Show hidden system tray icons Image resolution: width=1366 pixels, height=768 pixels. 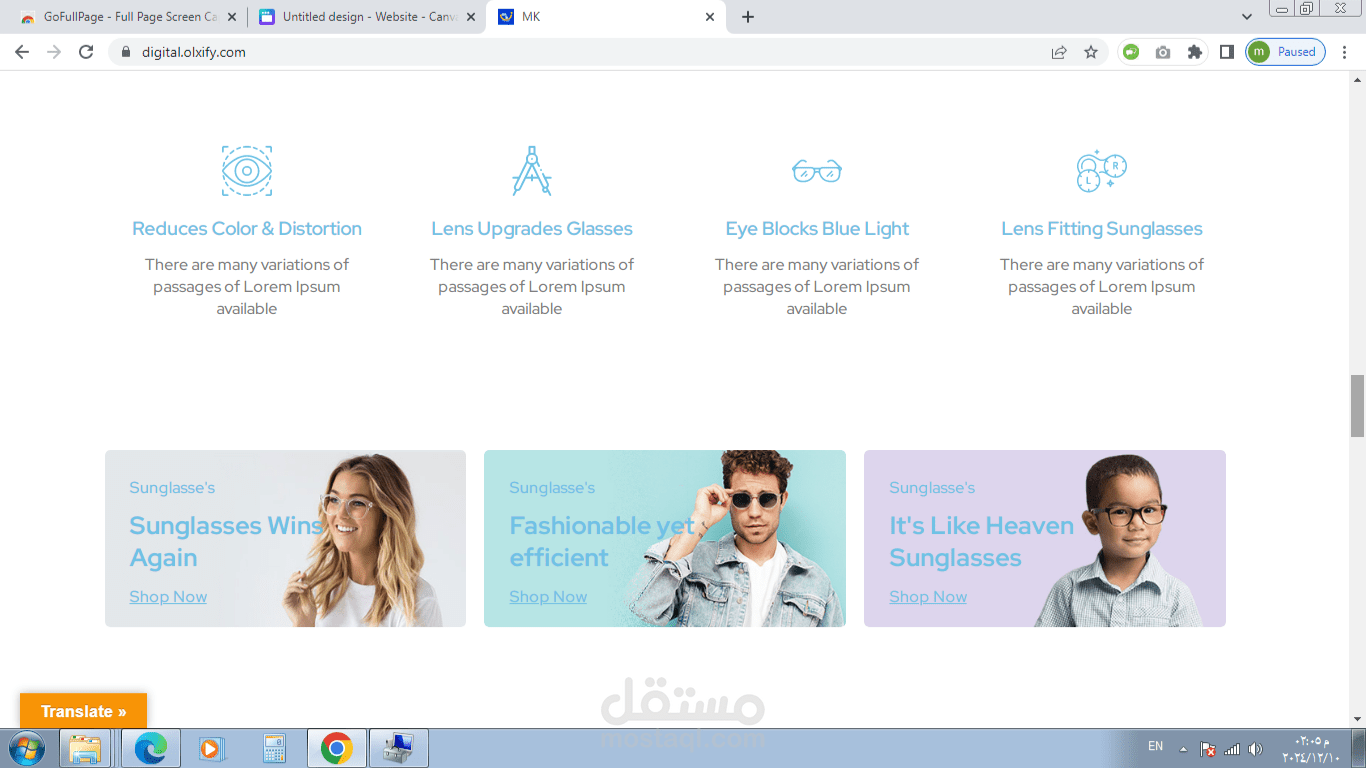(1183, 748)
